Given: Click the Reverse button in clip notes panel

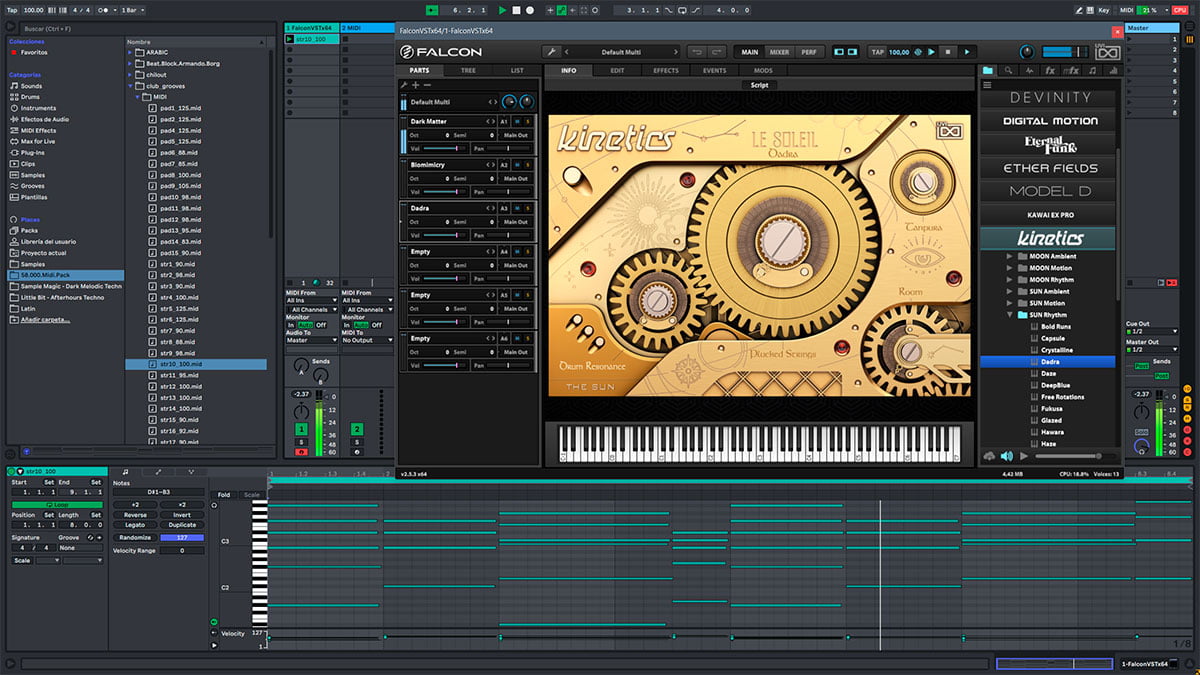Looking at the screenshot, I should [135, 515].
